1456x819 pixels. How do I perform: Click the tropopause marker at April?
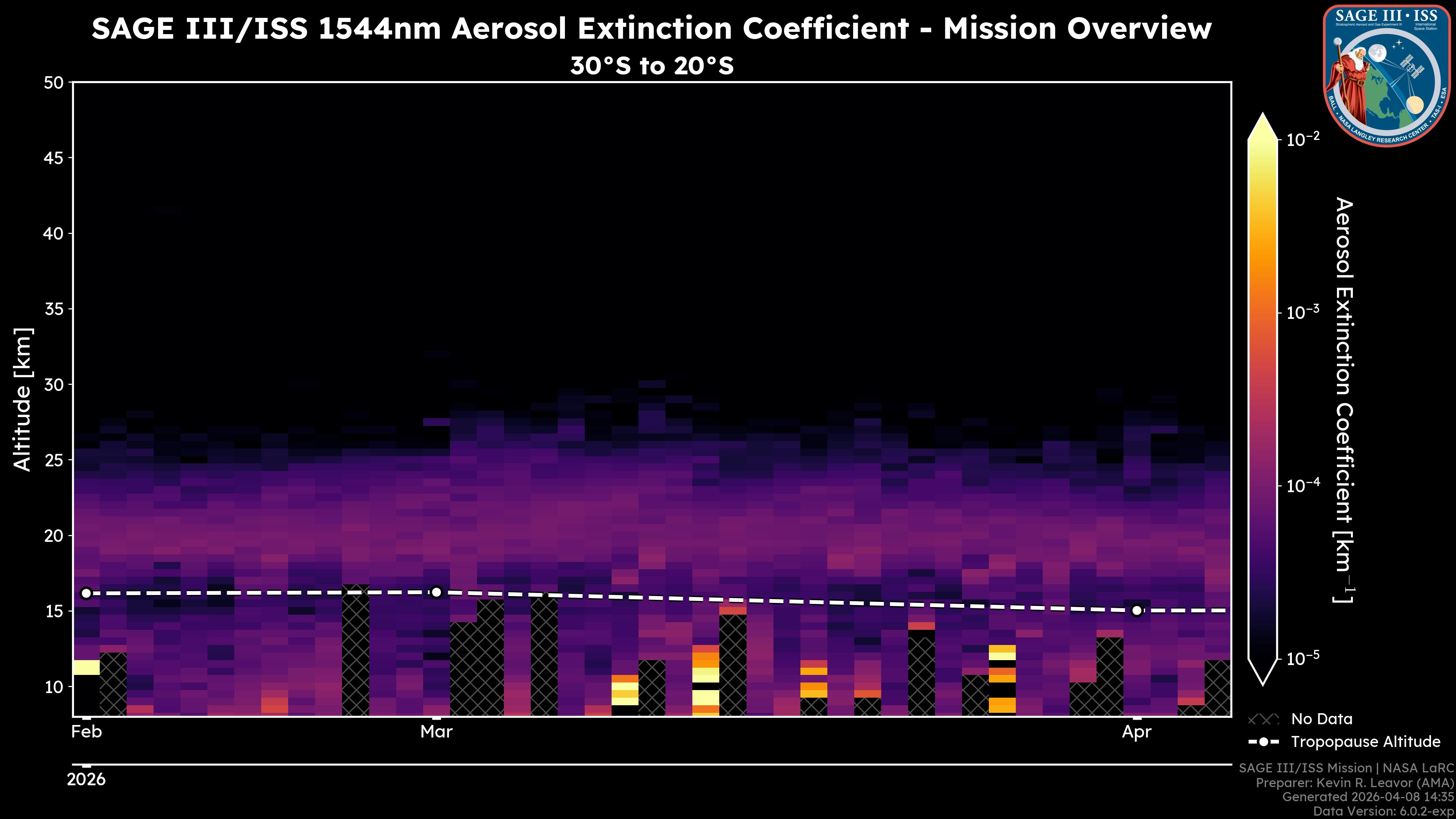pos(1137,610)
